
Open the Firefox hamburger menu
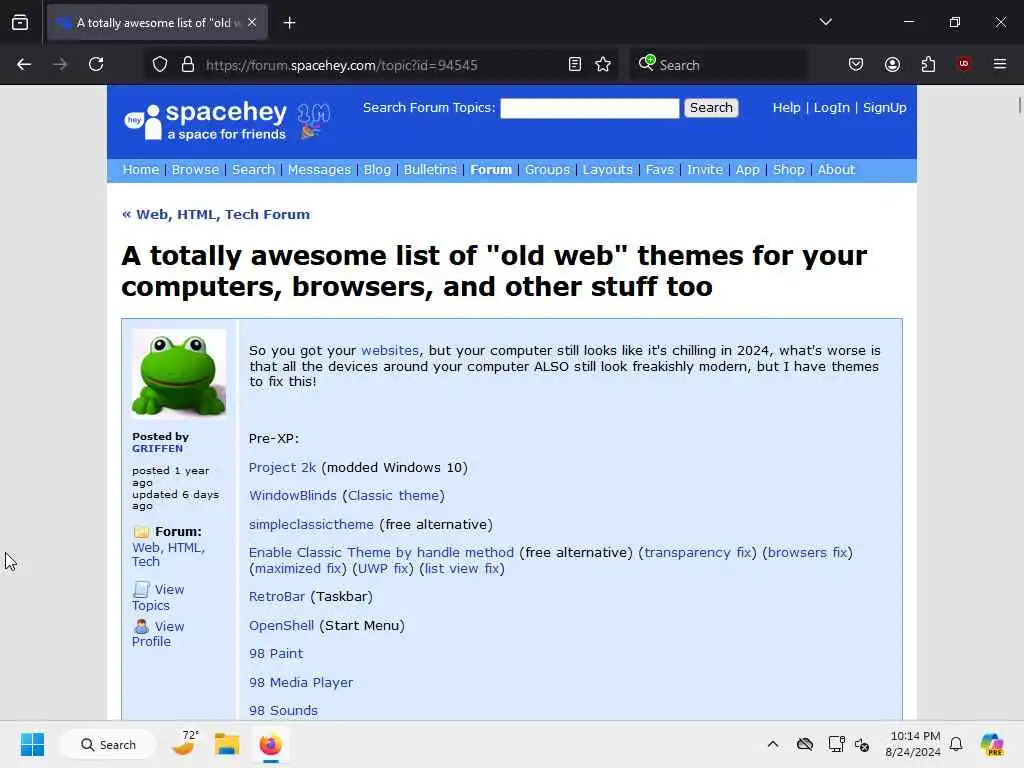click(x=1000, y=64)
